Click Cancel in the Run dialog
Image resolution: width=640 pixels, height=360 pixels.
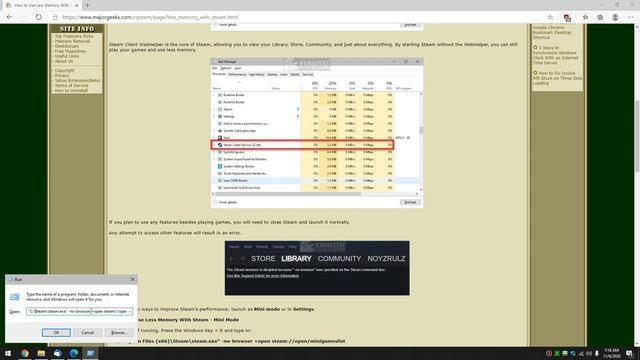pyautogui.click(x=87, y=332)
